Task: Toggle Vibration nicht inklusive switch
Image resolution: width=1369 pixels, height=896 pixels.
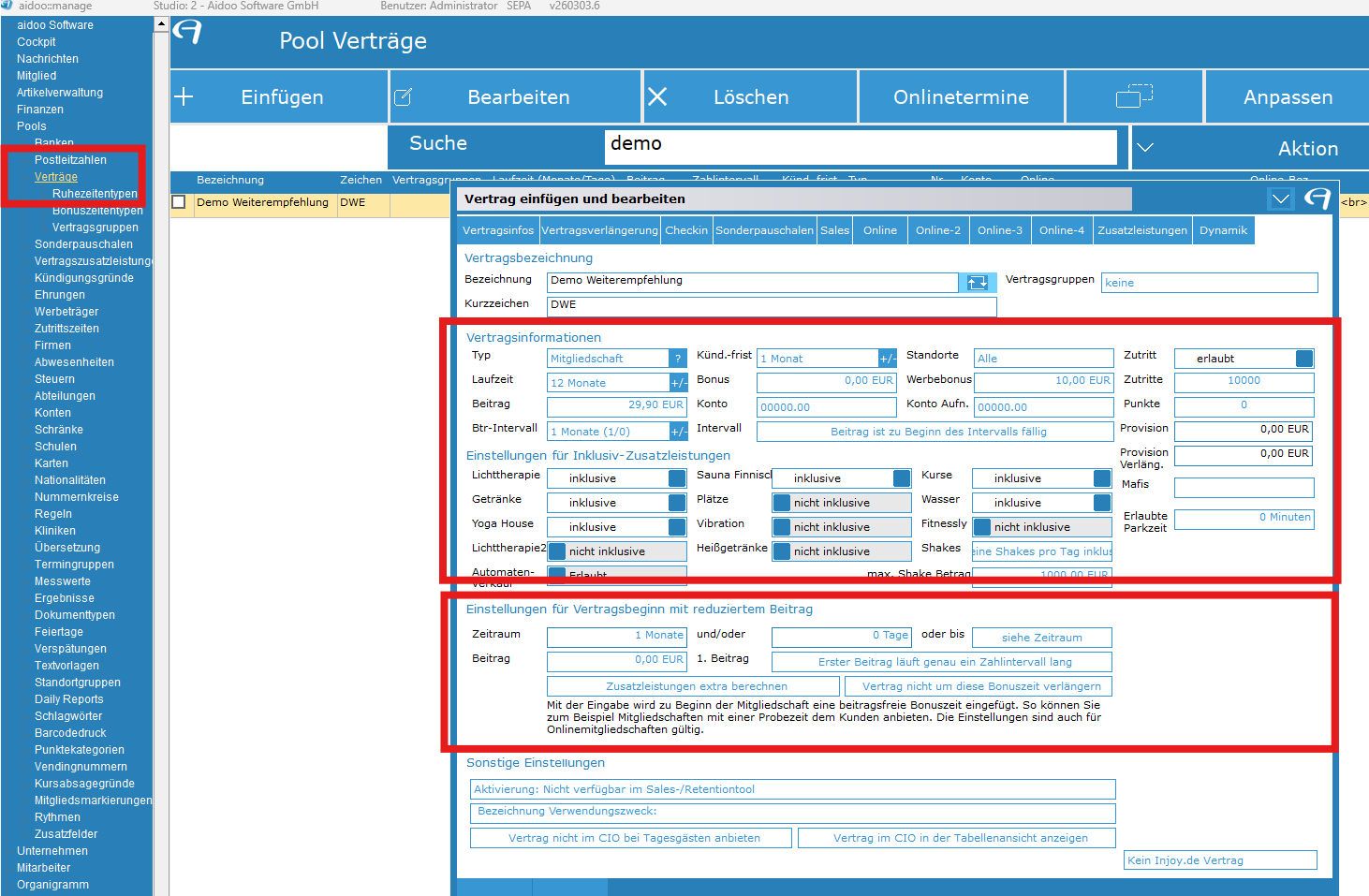Action: [x=782, y=527]
